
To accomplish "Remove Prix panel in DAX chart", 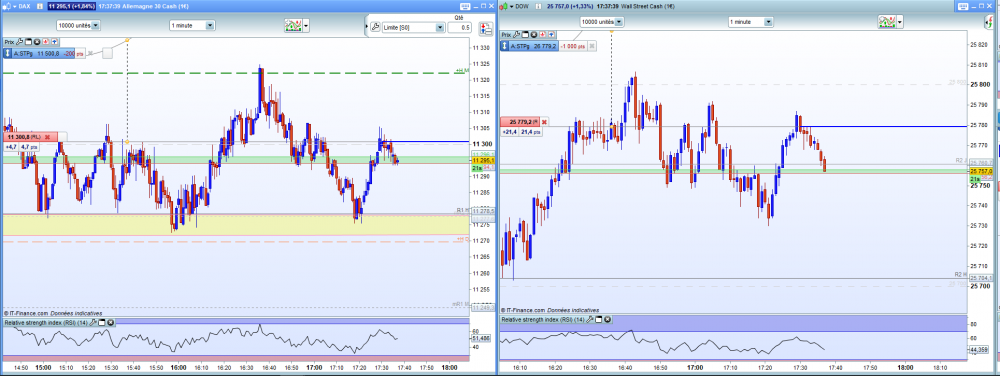I will (x=37, y=42).
